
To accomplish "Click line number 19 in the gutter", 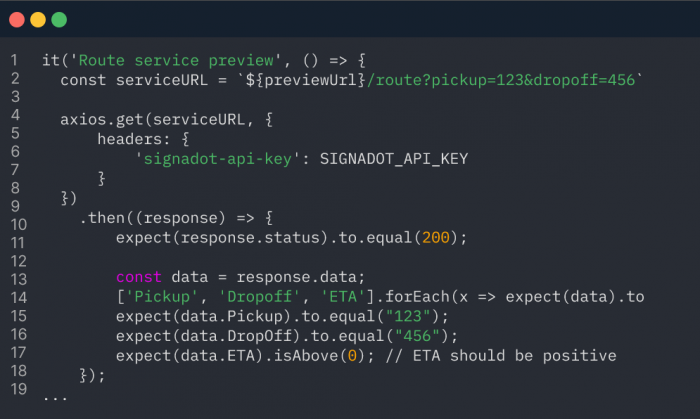I will [19, 389].
